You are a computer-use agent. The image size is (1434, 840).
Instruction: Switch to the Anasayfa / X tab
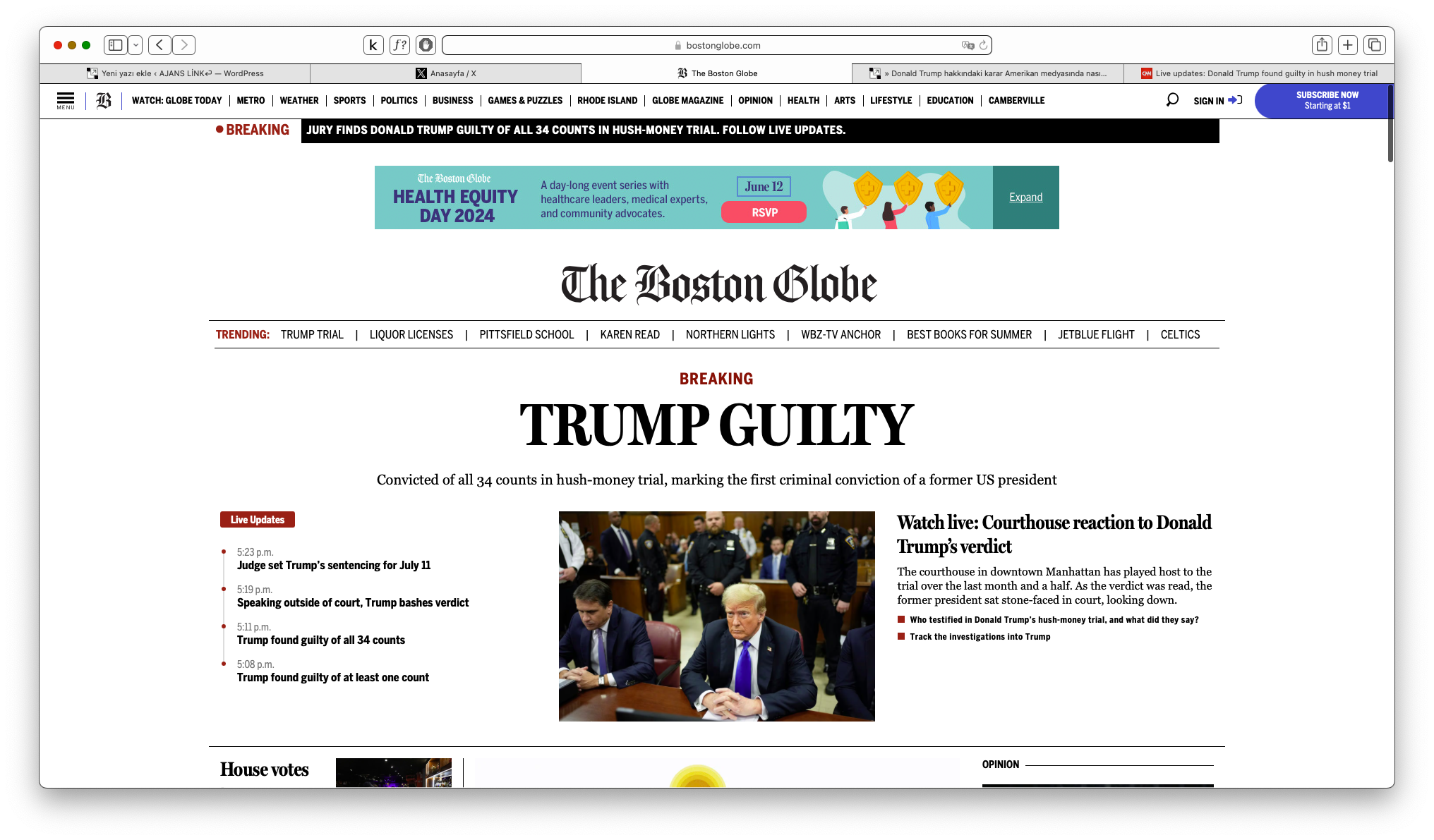446,73
